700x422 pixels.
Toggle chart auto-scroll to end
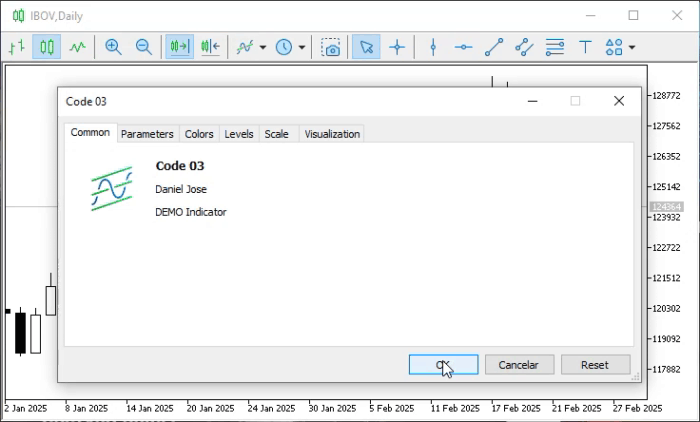tap(179, 47)
